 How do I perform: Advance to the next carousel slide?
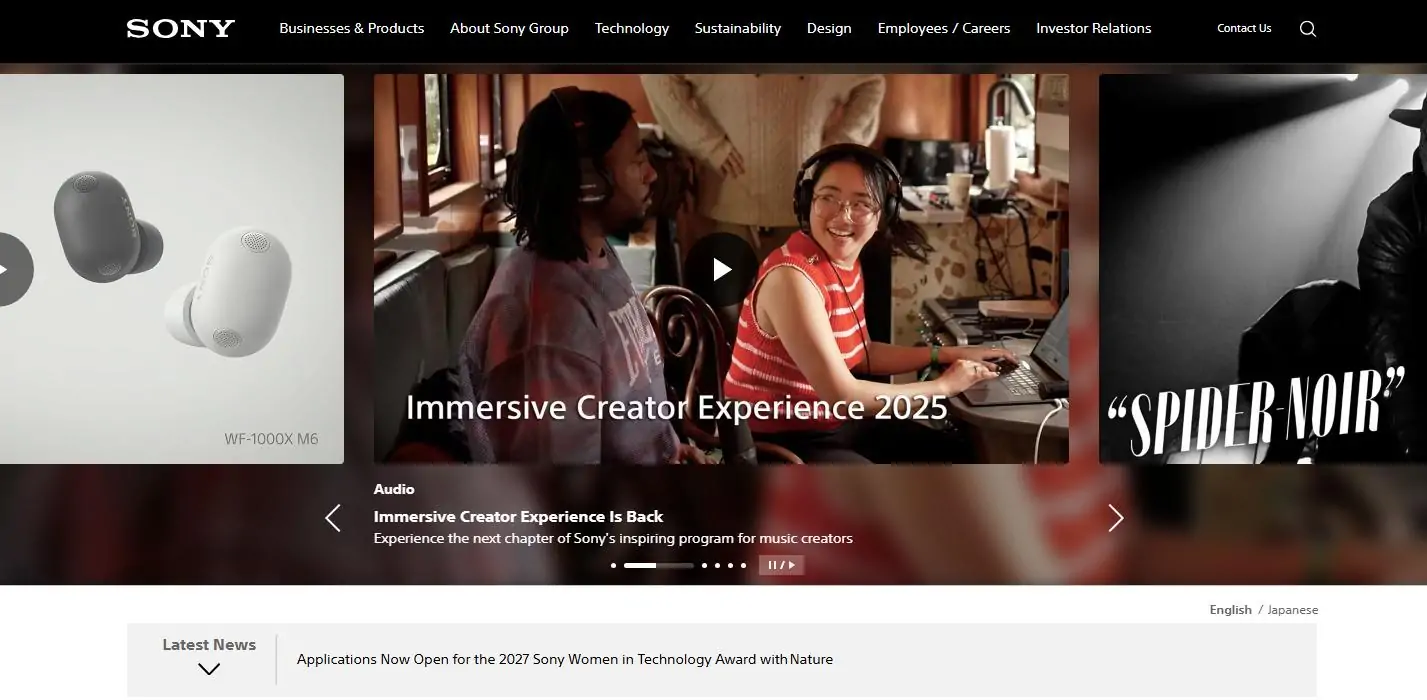pyautogui.click(x=1116, y=518)
